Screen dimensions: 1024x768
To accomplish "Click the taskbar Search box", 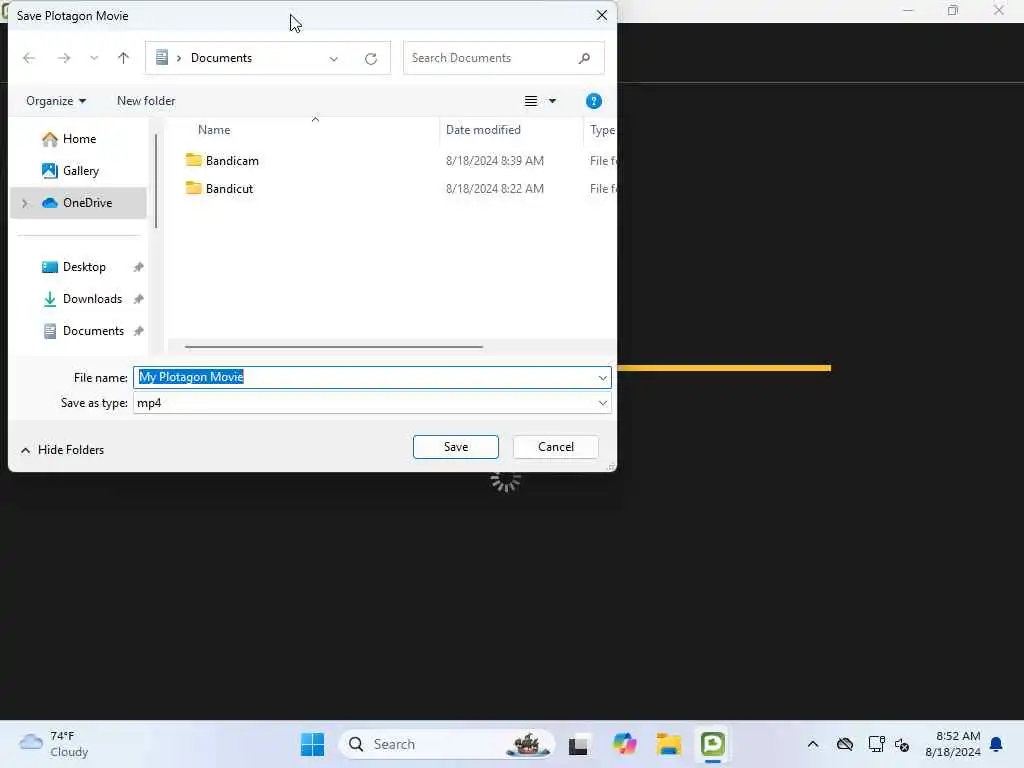I will coord(447,744).
